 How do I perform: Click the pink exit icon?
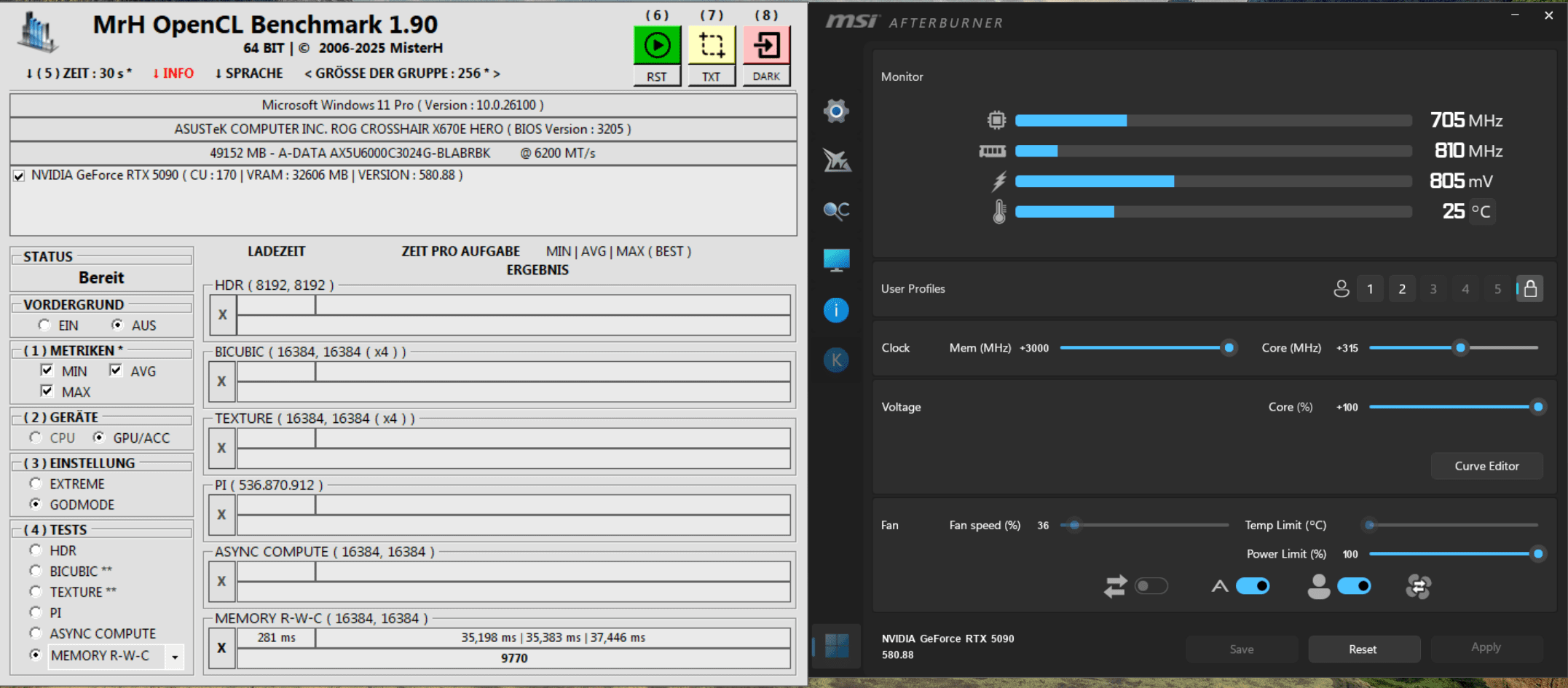[766, 45]
